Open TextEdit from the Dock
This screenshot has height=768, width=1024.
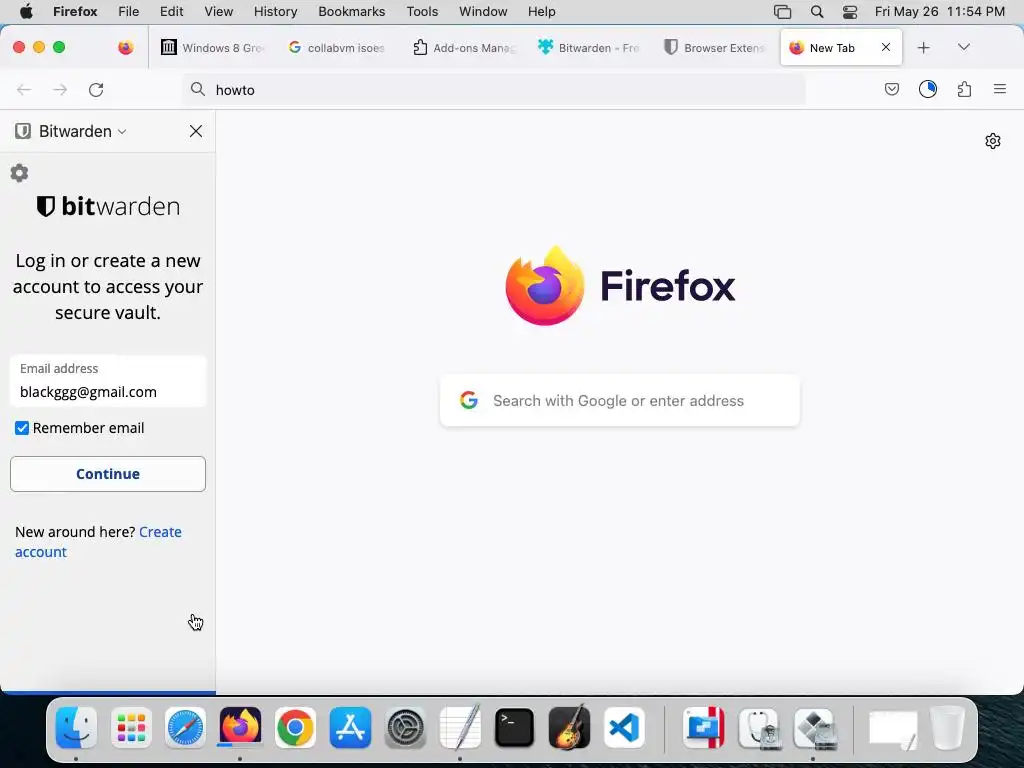pyautogui.click(x=460, y=728)
